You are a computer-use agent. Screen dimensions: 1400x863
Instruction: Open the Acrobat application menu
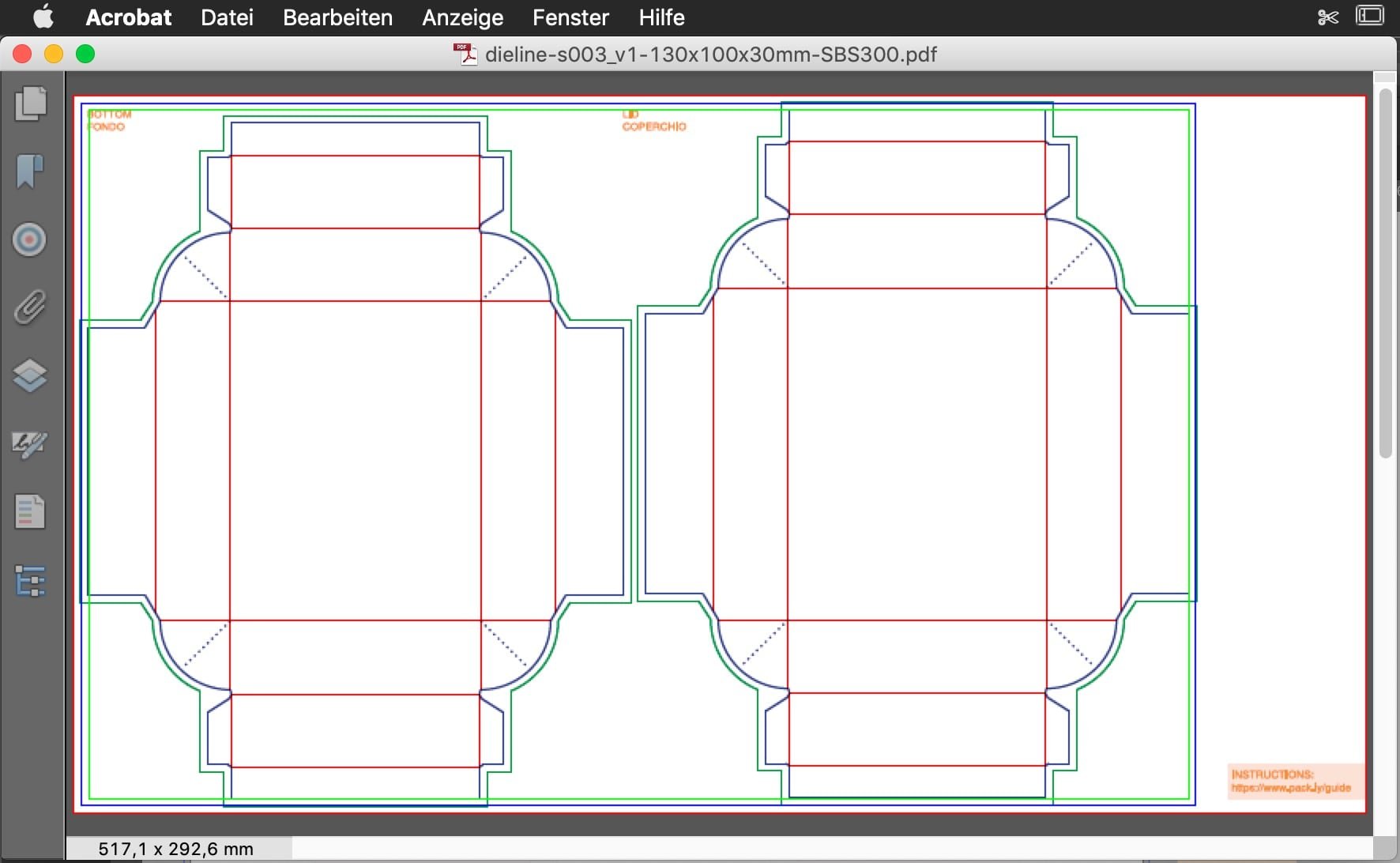pyautogui.click(x=128, y=17)
